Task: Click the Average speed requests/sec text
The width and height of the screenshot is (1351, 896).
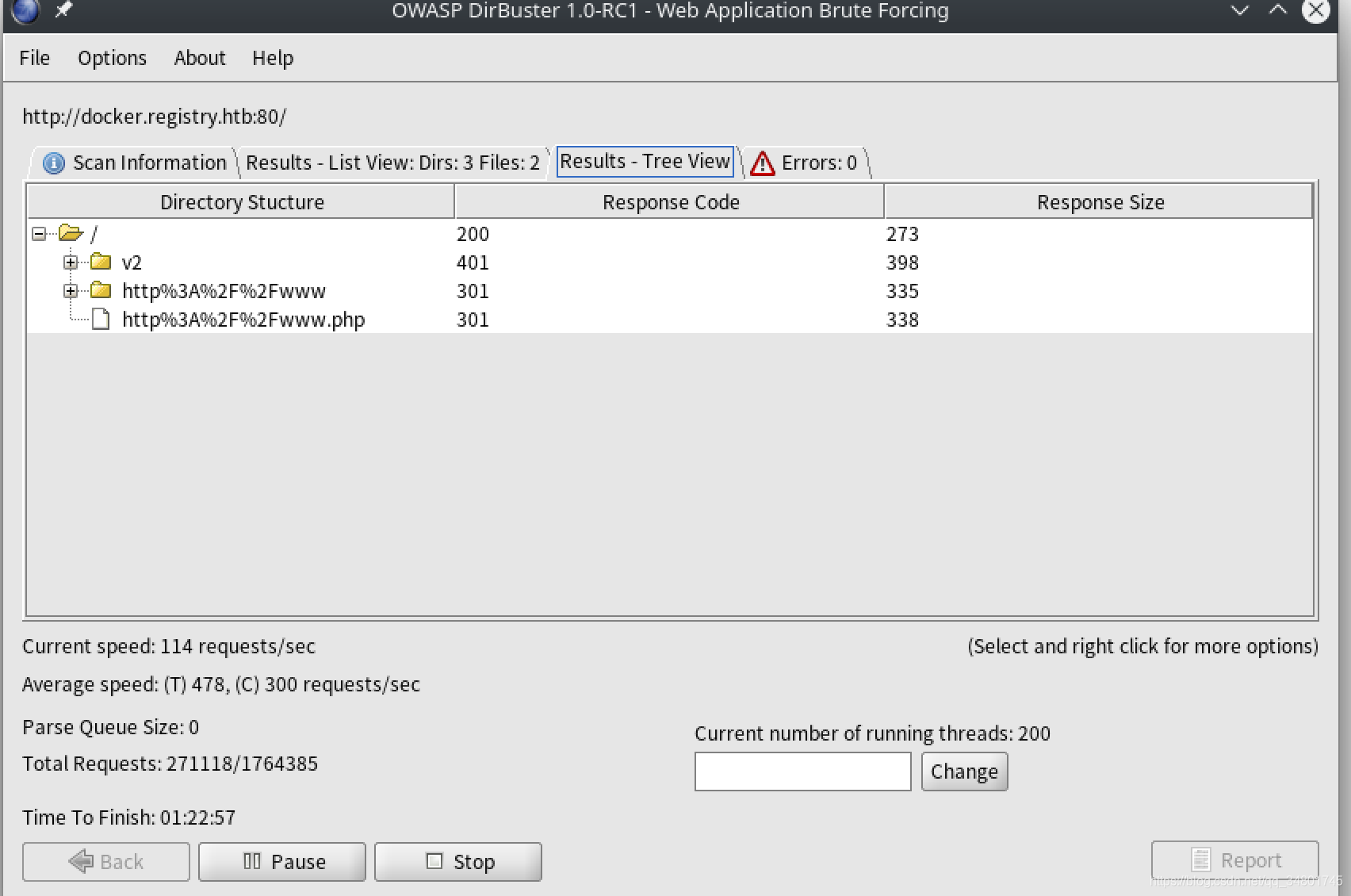Action: click(221, 684)
